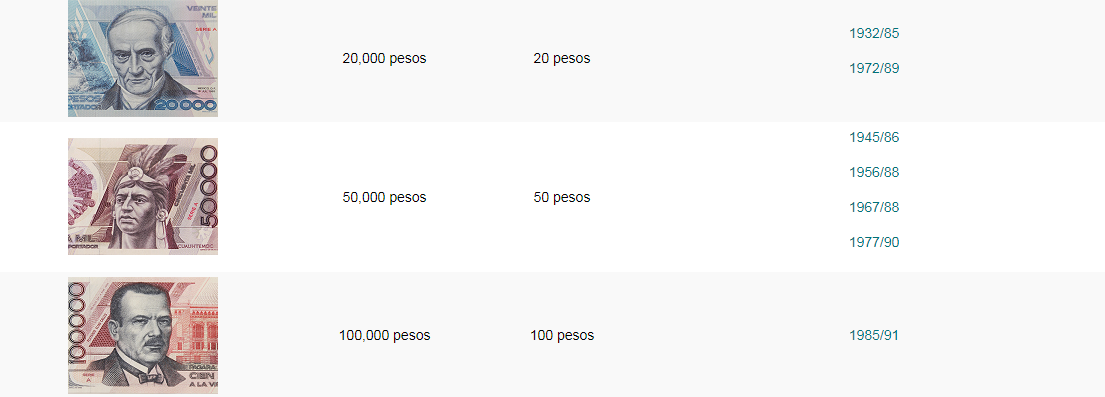Click the "20,000 pesos" cell text
This screenshot has width=1105, height=397.
pyautogui.click(x=384, y=59)
